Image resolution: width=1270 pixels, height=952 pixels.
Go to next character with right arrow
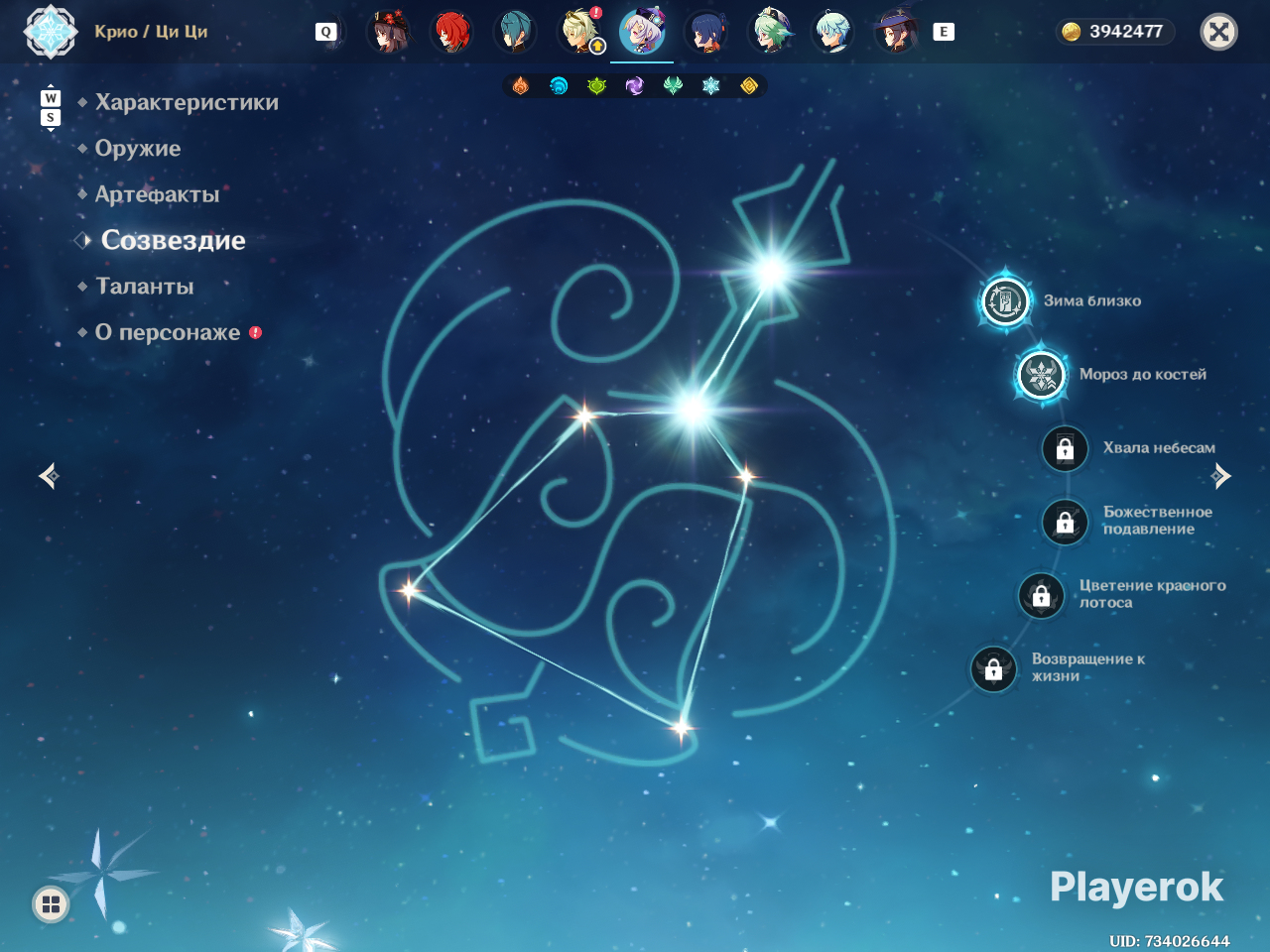coord(1221,476)
